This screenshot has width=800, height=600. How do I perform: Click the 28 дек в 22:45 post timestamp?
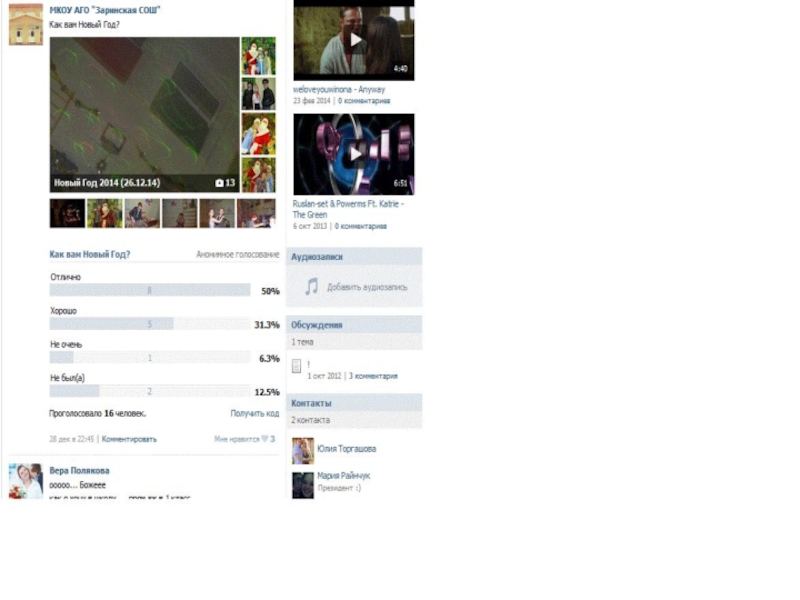pyautogui.click(x=71, y=439)
